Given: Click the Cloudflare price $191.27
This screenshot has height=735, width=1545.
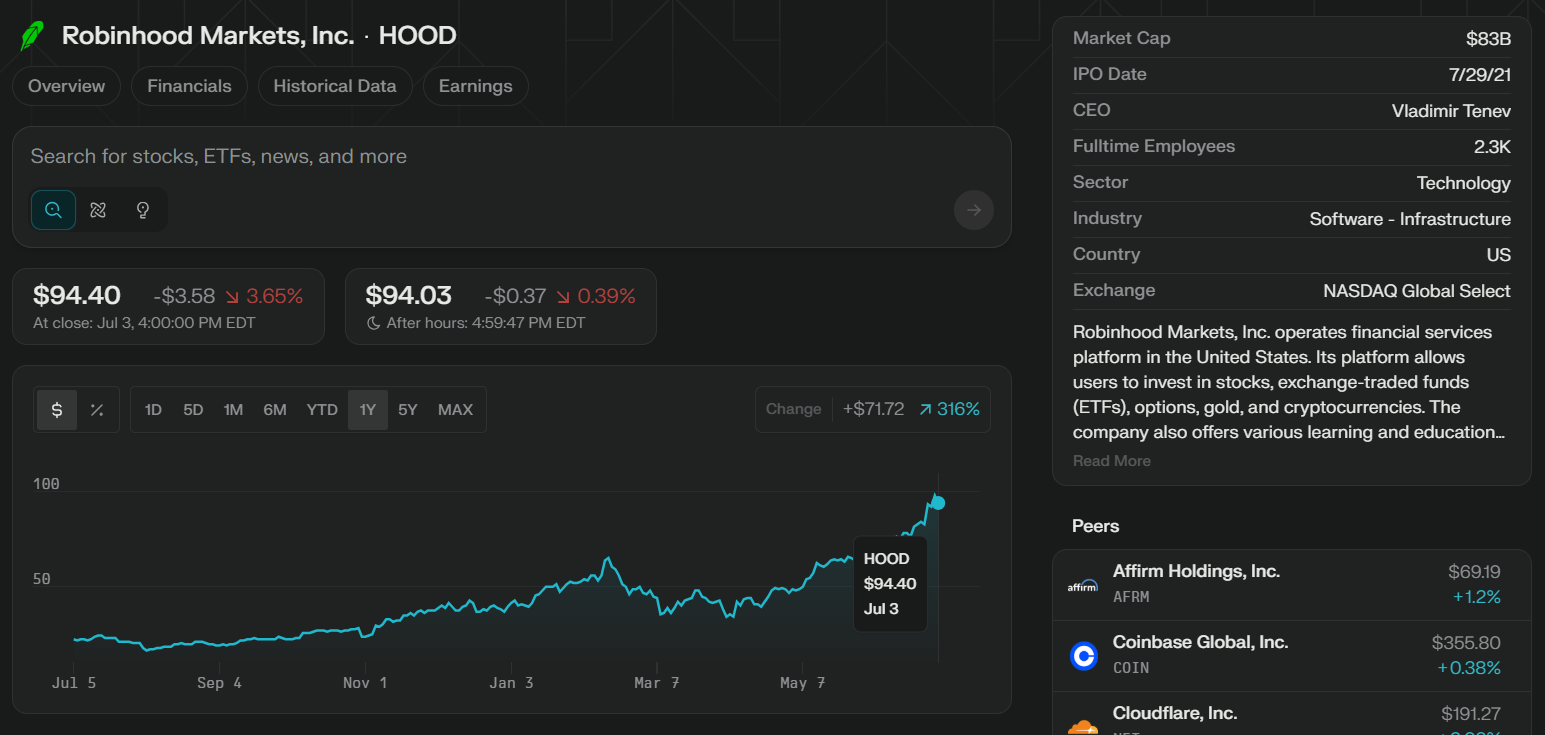Looking at the screenshot, I should tap(1471, 714).
